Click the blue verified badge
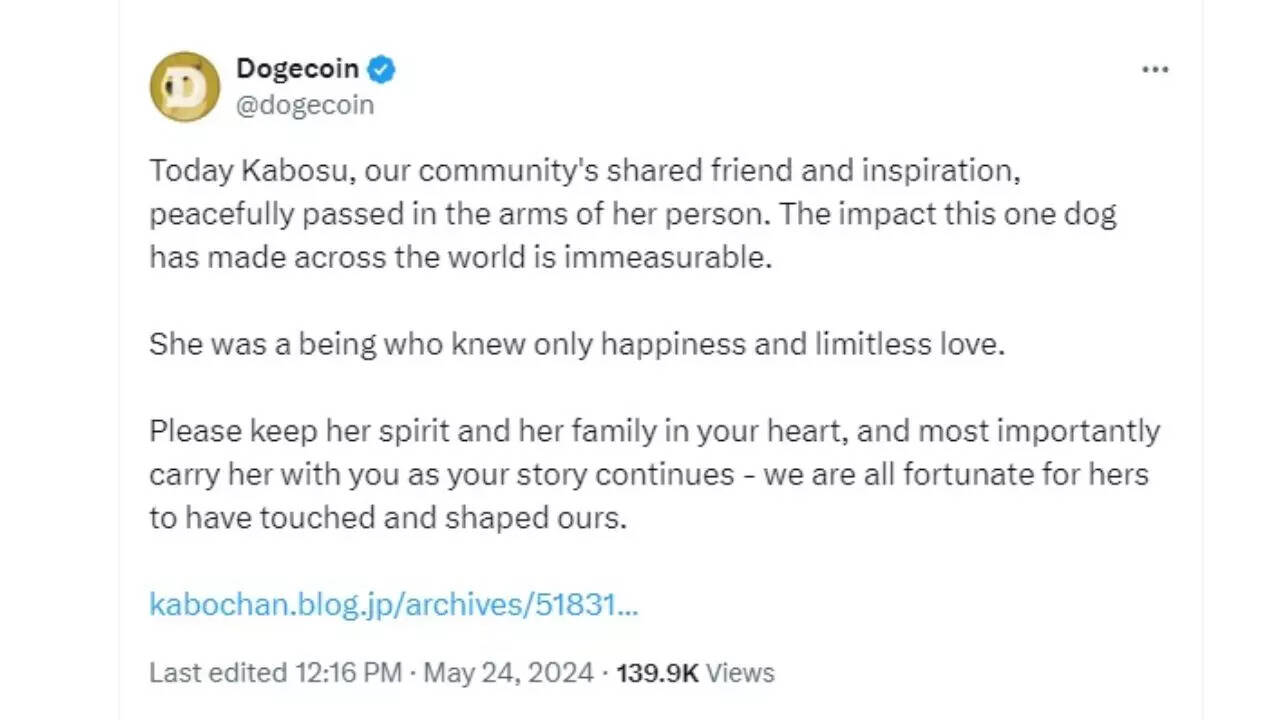The width and height of the screenshot is (1280, 720). pyautogui.click(x=382, y=69)
